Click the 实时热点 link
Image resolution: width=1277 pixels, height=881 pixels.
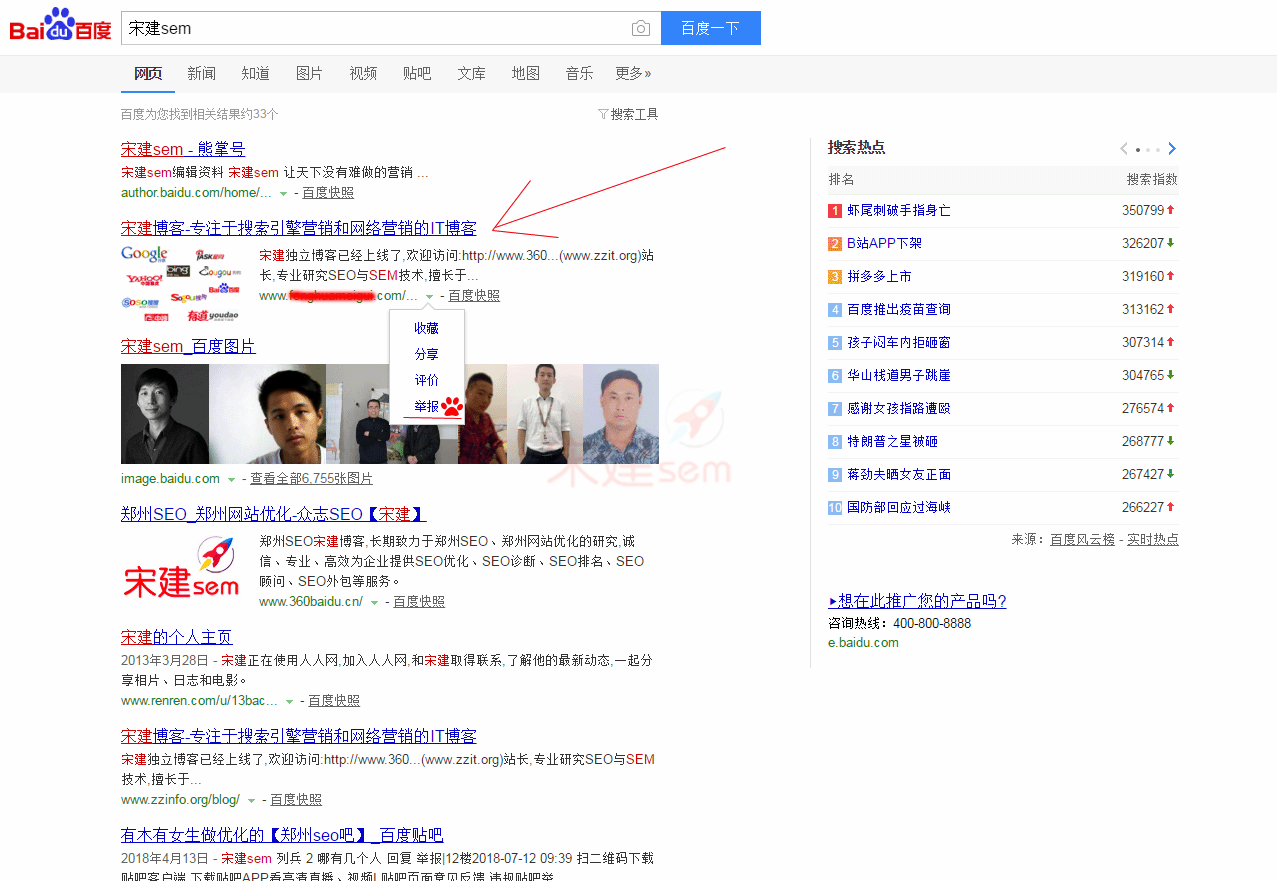tap(1153, 540)
